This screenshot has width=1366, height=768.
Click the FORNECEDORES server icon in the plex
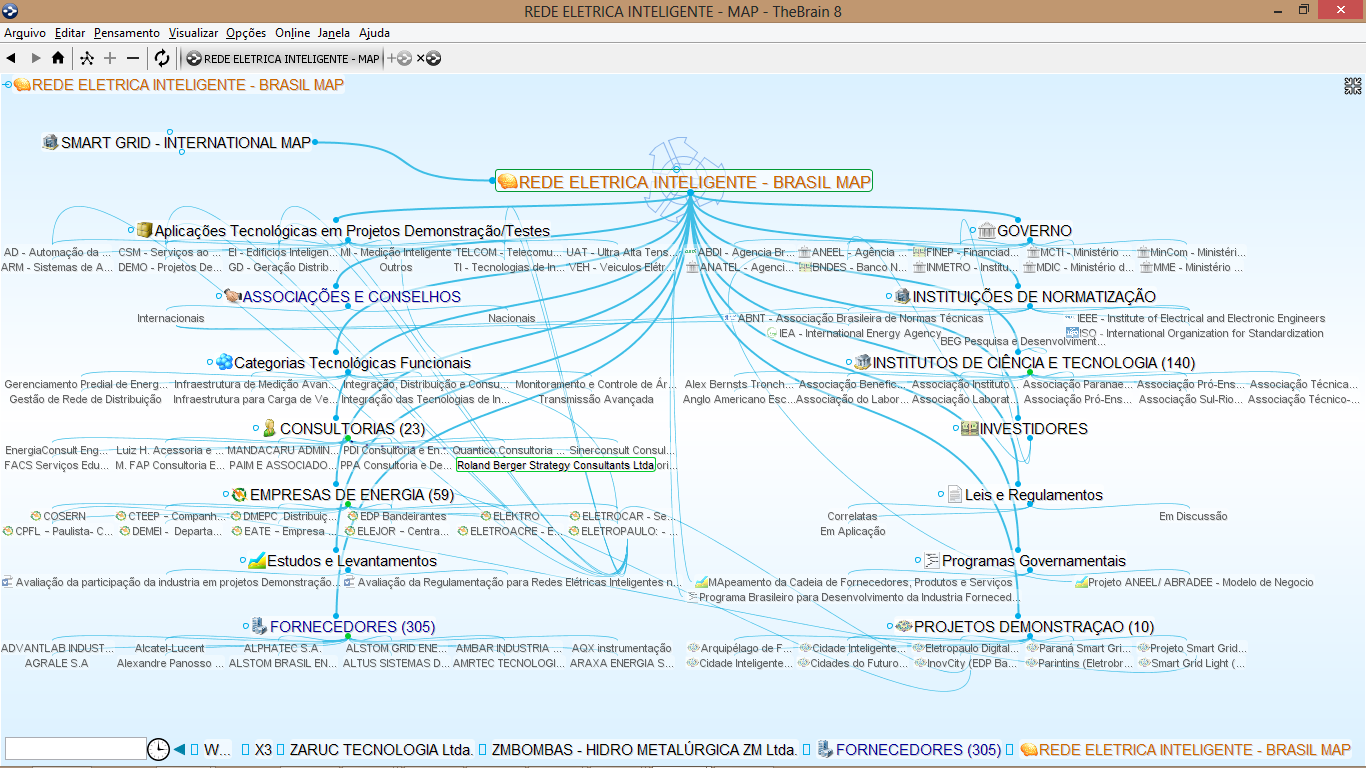(x=259, y=627)
